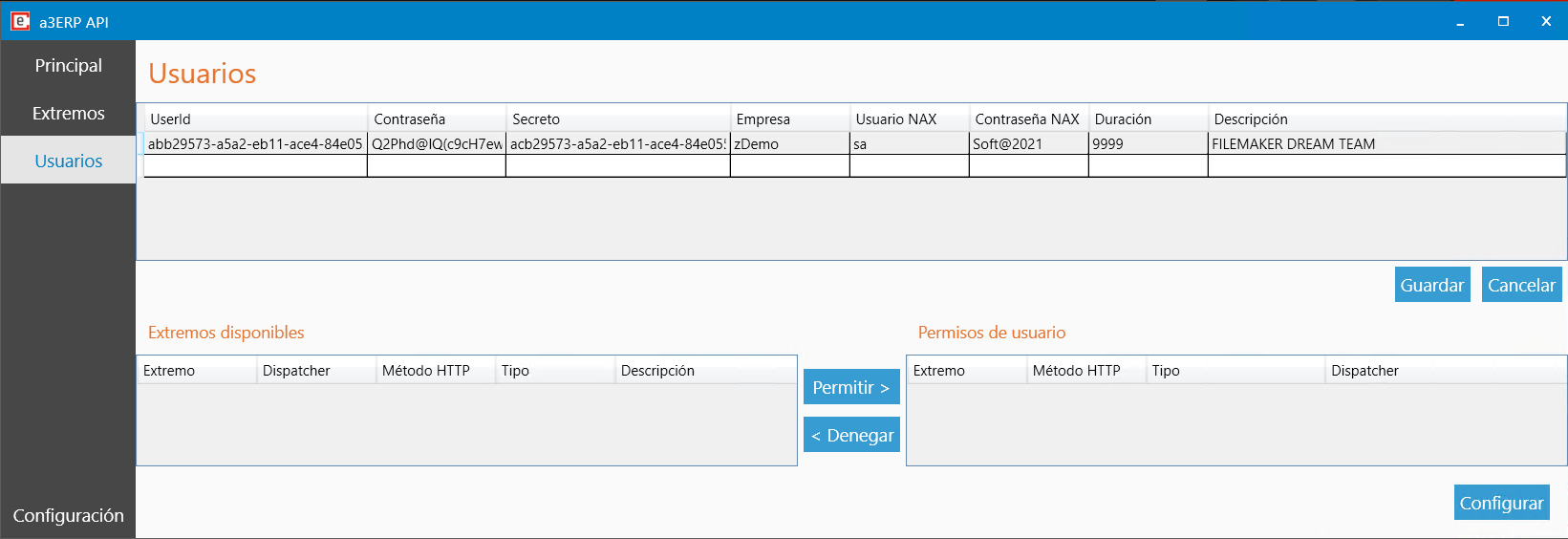
Task: Click the Contraseña NAX column header
Action: pos(1029,119)
